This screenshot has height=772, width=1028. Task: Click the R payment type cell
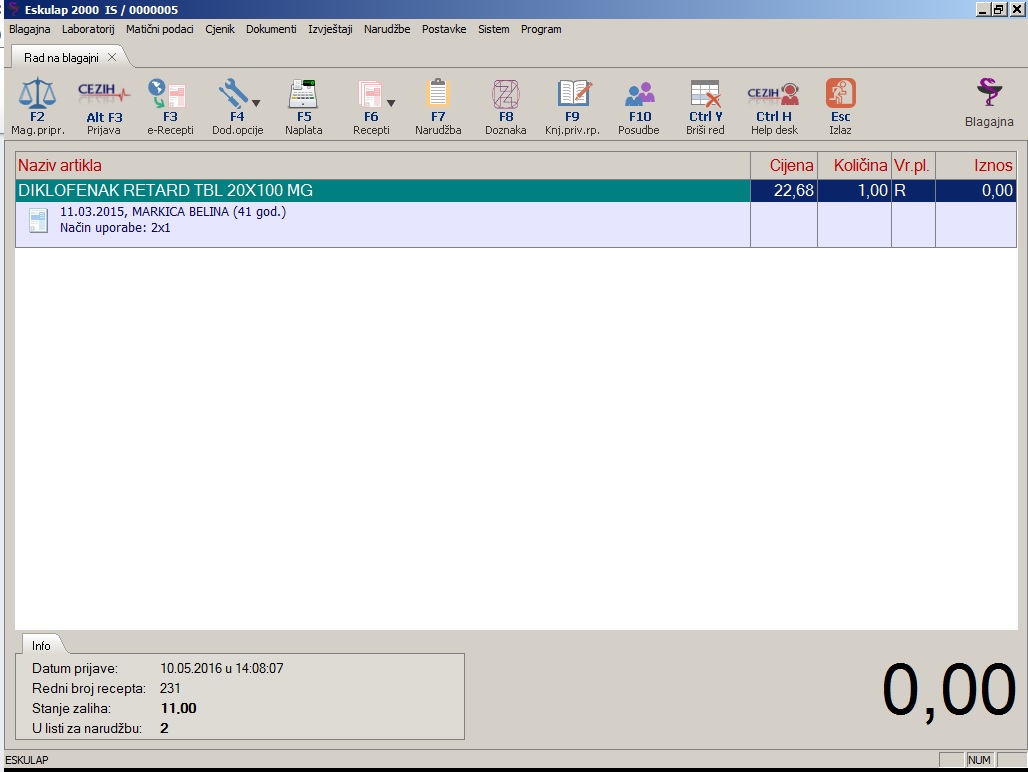click(913, 190)
